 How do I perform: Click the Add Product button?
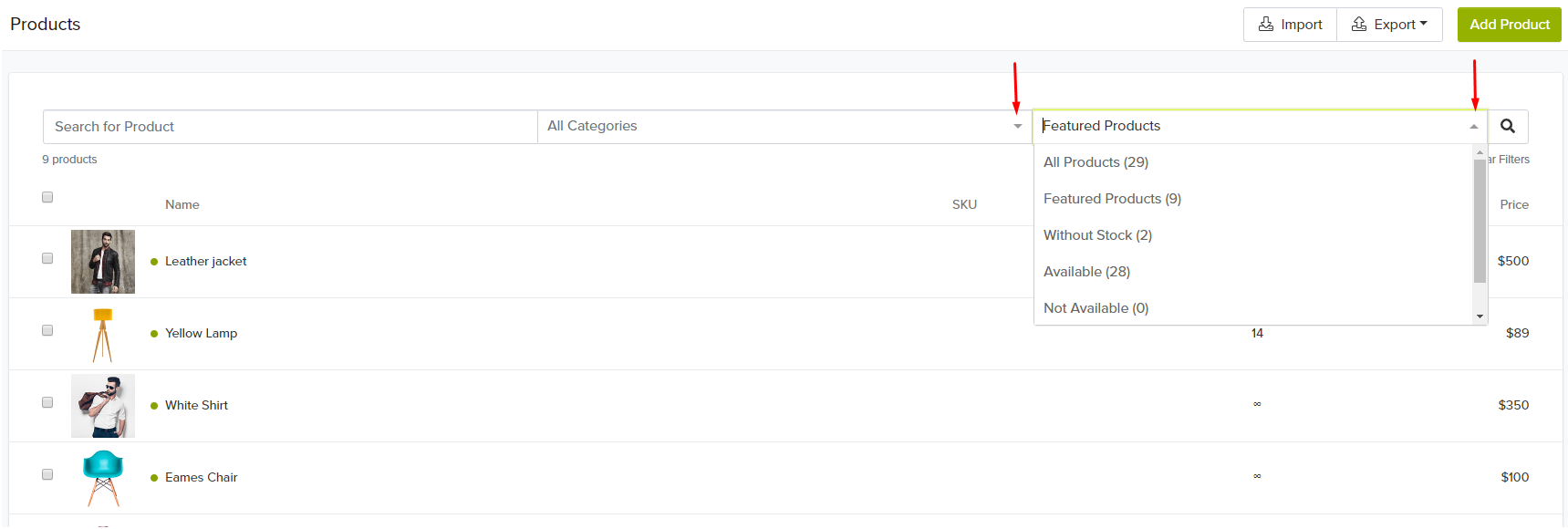pyautogui.click(x=1510, y=25)
